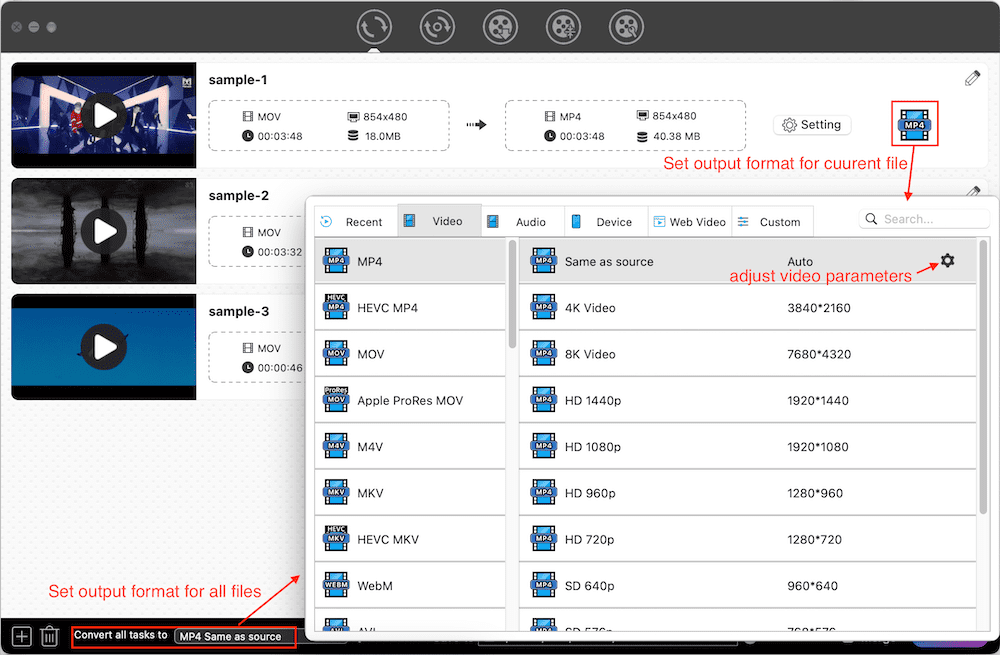Click the format list scrollbar
The image size is (1000, 655).
[x=512, y=294]
